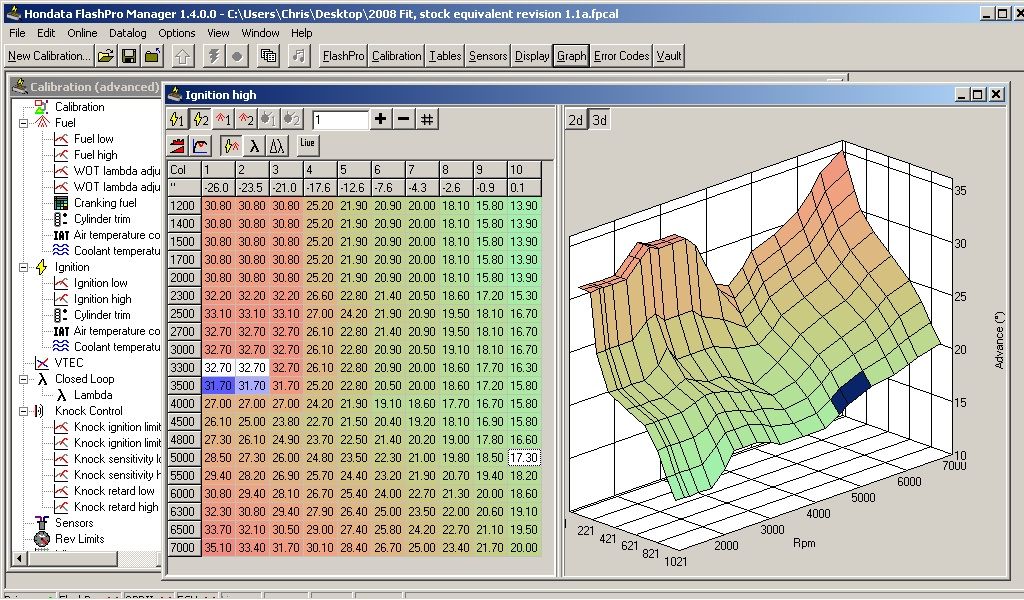Collapse the Ignition tree node
The width and height of the screenshot is (1024, 600).
24,267
